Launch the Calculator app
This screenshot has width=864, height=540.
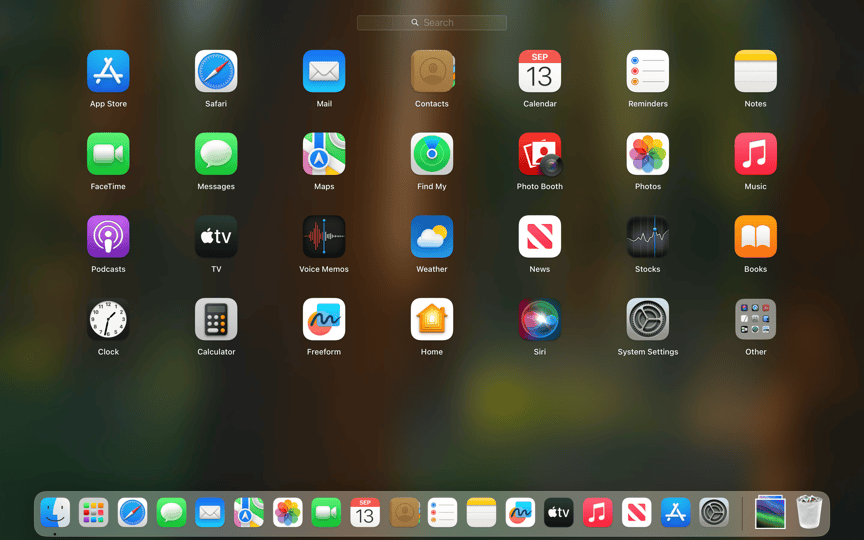click(216, 319)
